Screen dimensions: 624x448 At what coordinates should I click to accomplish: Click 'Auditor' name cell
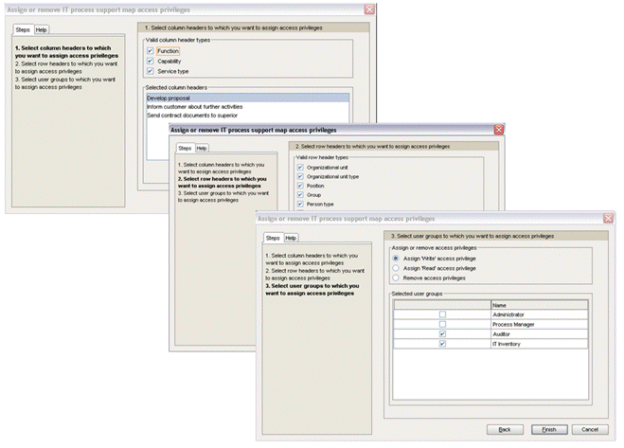pyautogui.click(x=539, y=334)
